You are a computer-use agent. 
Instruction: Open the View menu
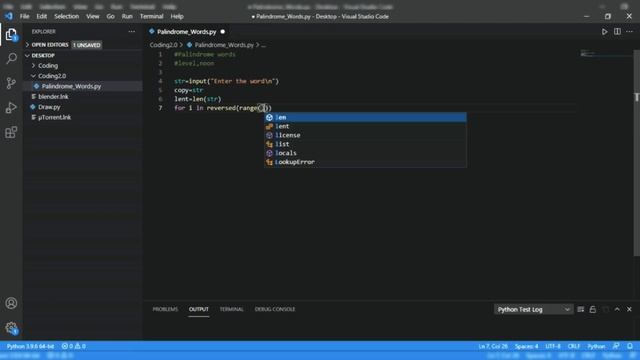click(93, 16)
